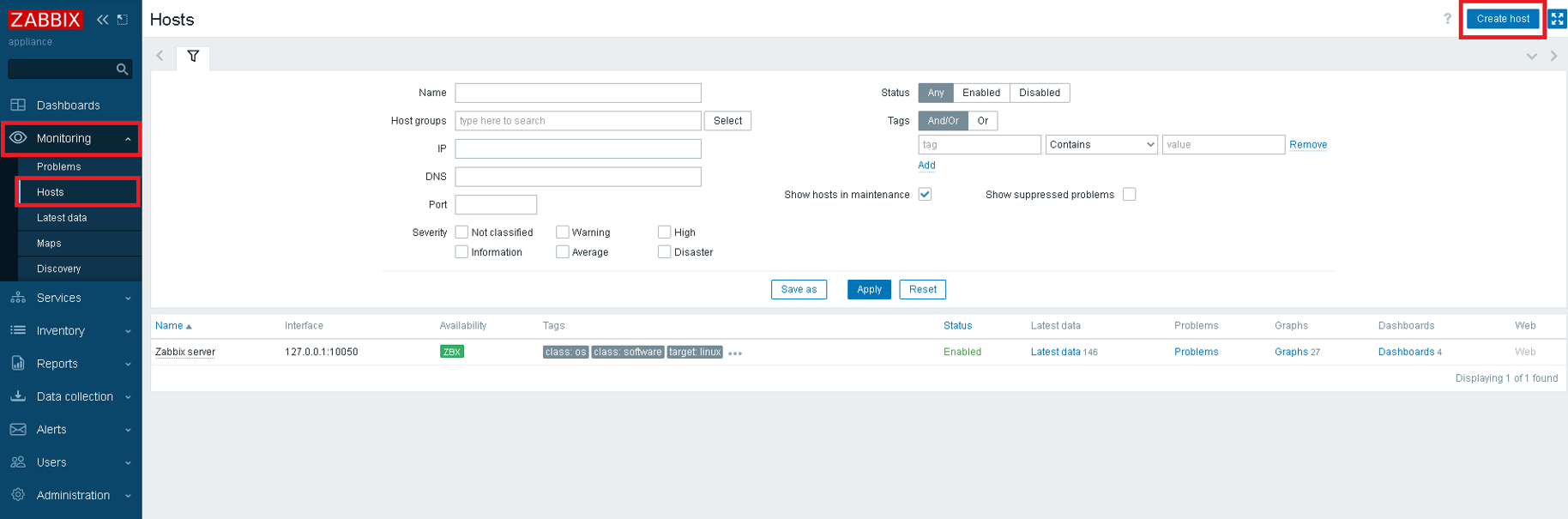Screen dimensions: 1568x519
Task: Set Status filter to Any
Action: 936,93
